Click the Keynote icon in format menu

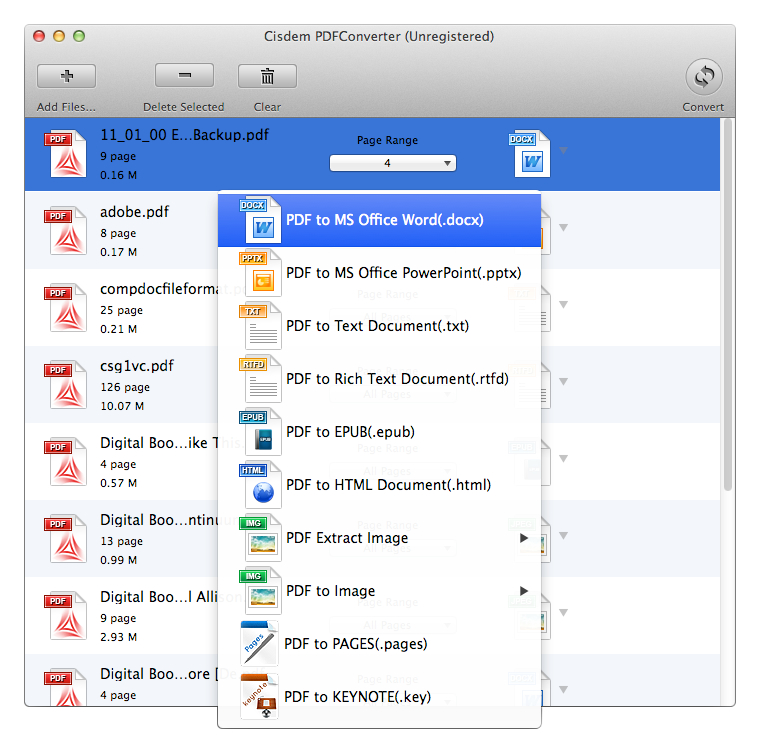coord(259,697)
